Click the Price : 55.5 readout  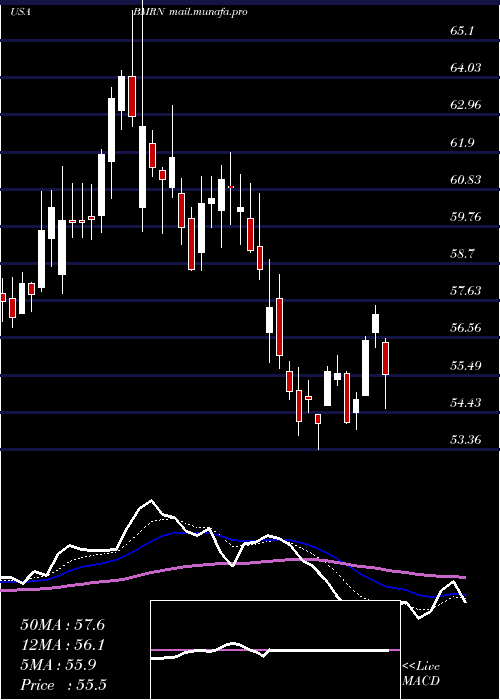coord(63,685)
